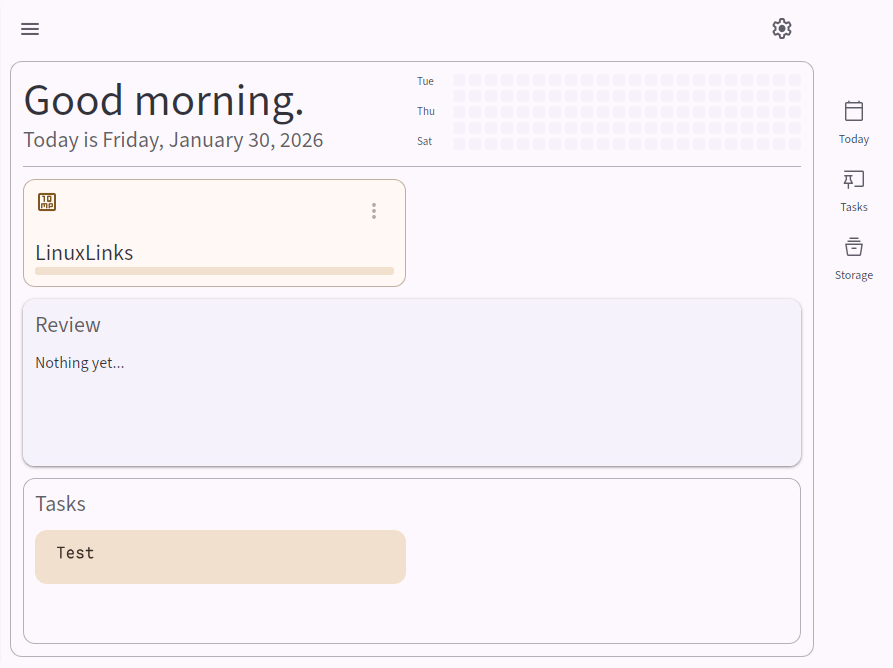Click the Review section heading

click(x=68, y=325)
